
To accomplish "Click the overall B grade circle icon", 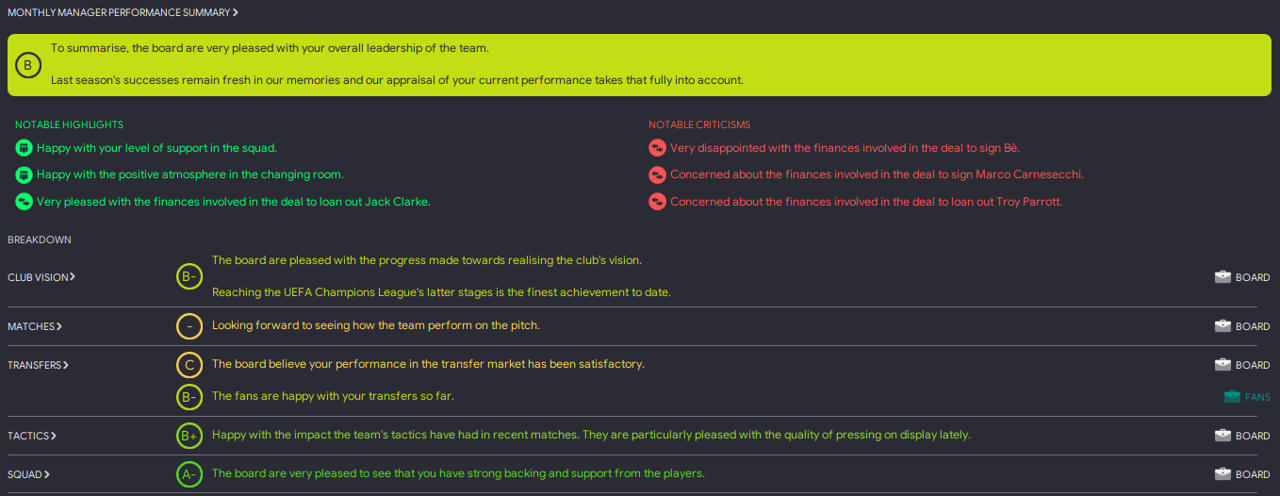I will coord(28,66).
